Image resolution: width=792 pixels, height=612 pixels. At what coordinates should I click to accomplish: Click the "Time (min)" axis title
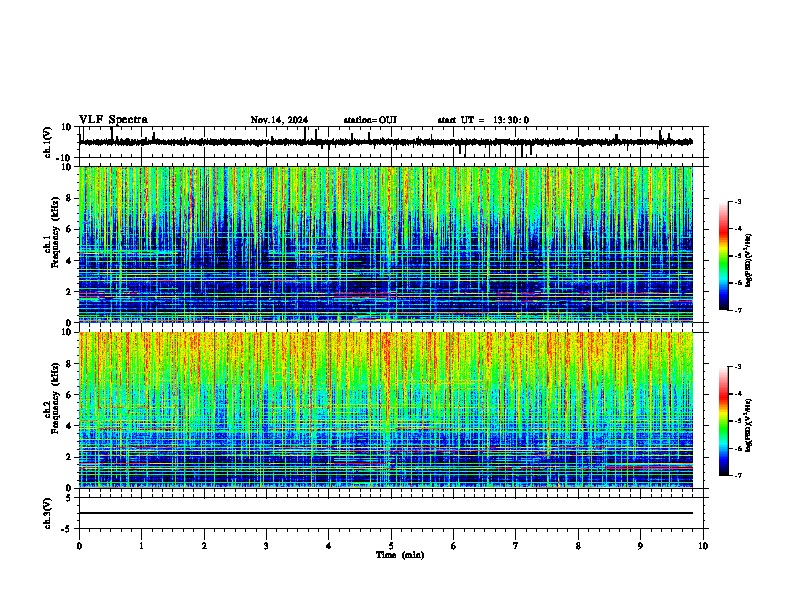pyautogui.click(x=400, y=555)
